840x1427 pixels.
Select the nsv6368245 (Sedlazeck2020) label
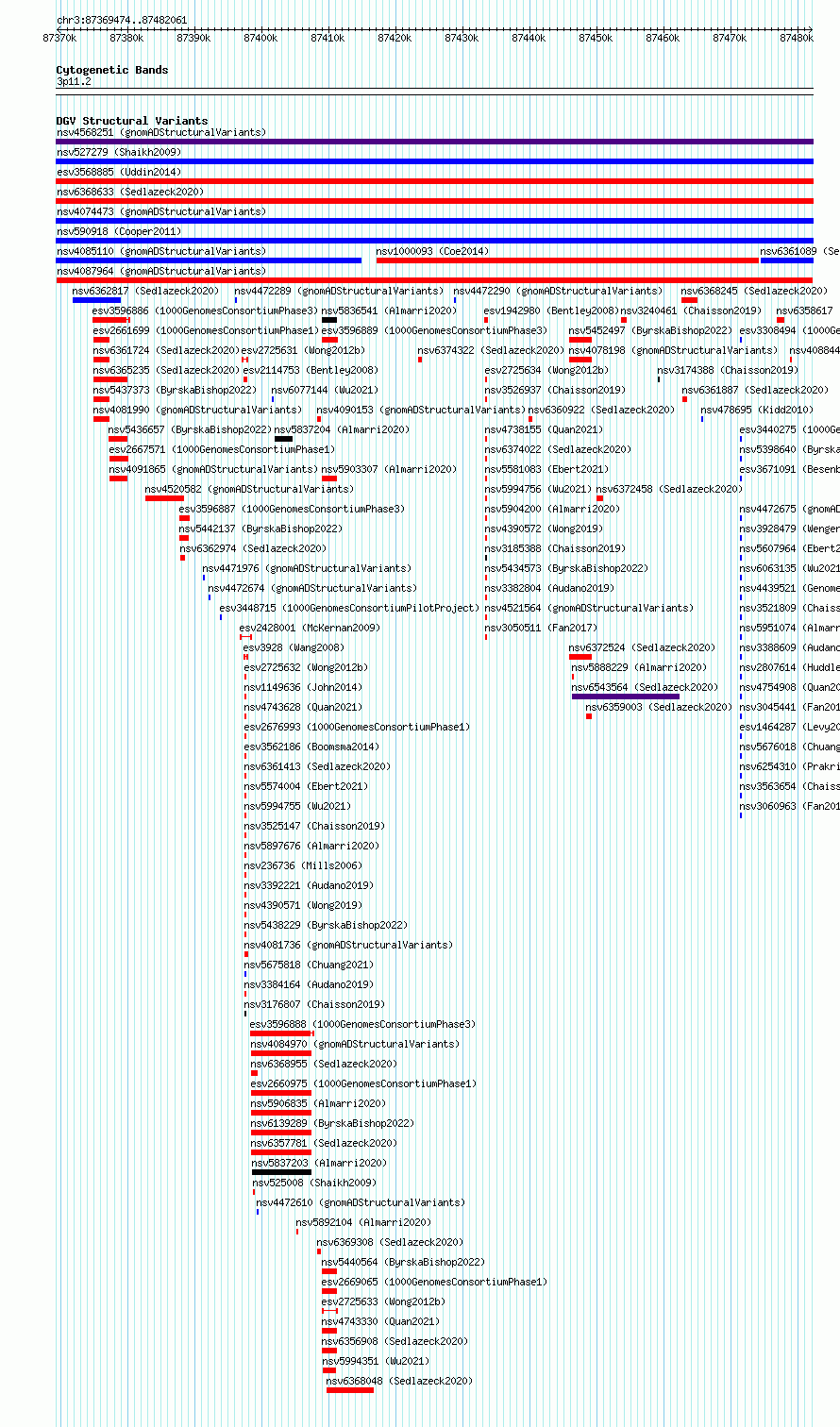754,291
